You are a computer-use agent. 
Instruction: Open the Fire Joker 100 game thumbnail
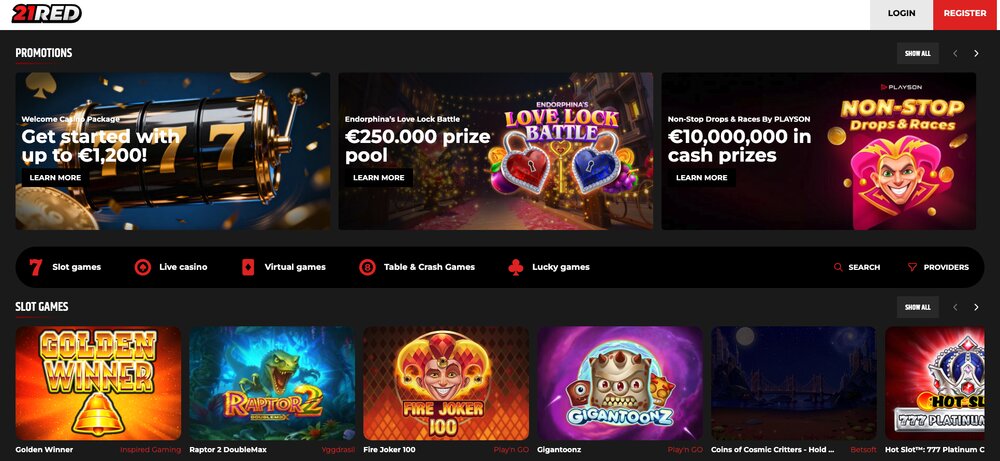pos(446,383)
